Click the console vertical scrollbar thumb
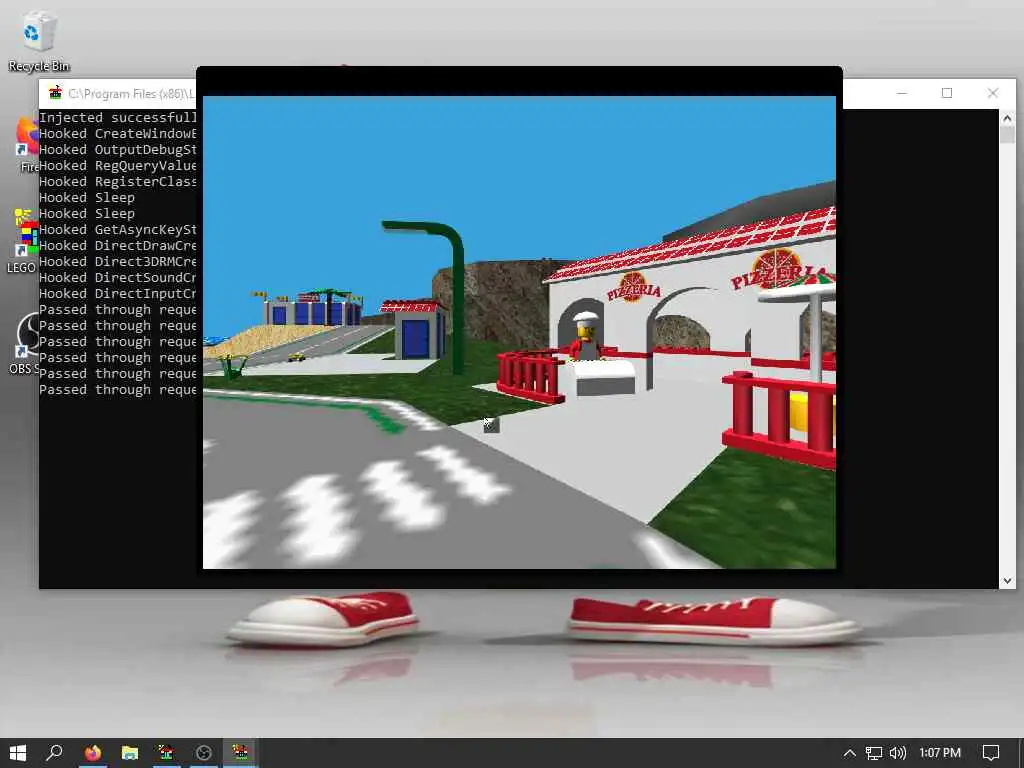Screen dimensions: 1024x768 (1007, 135)
